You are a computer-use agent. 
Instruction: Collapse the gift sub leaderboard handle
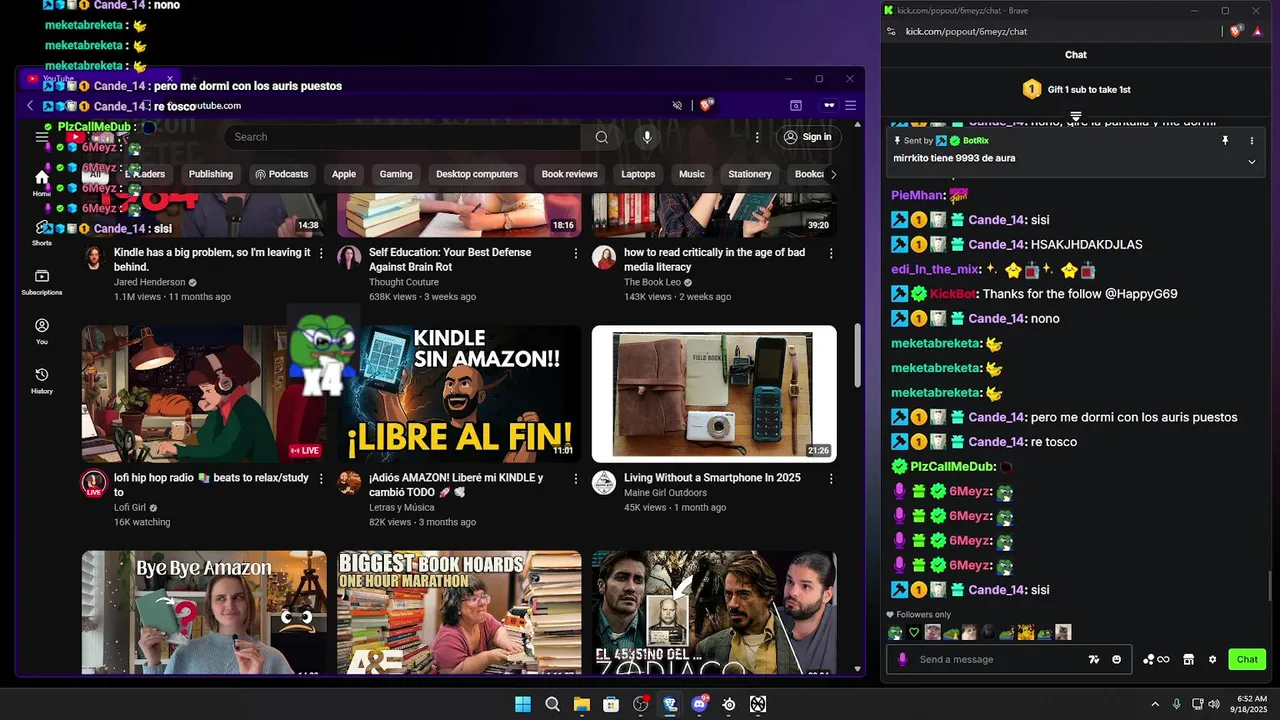[1076, 116]
